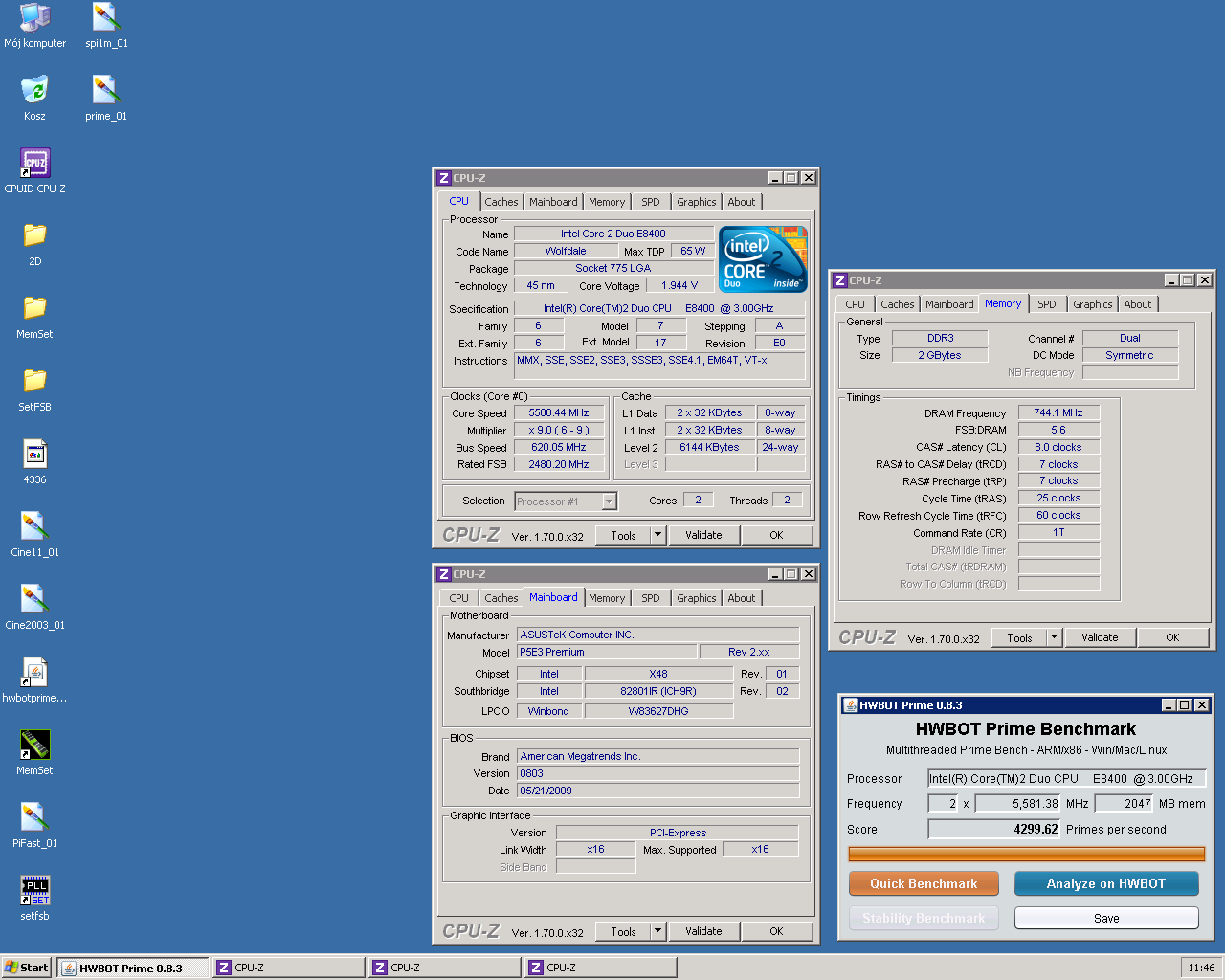1225x980 pixels.
Task: Click the Score field showing 4299.62
Action: tap(994, 829)
